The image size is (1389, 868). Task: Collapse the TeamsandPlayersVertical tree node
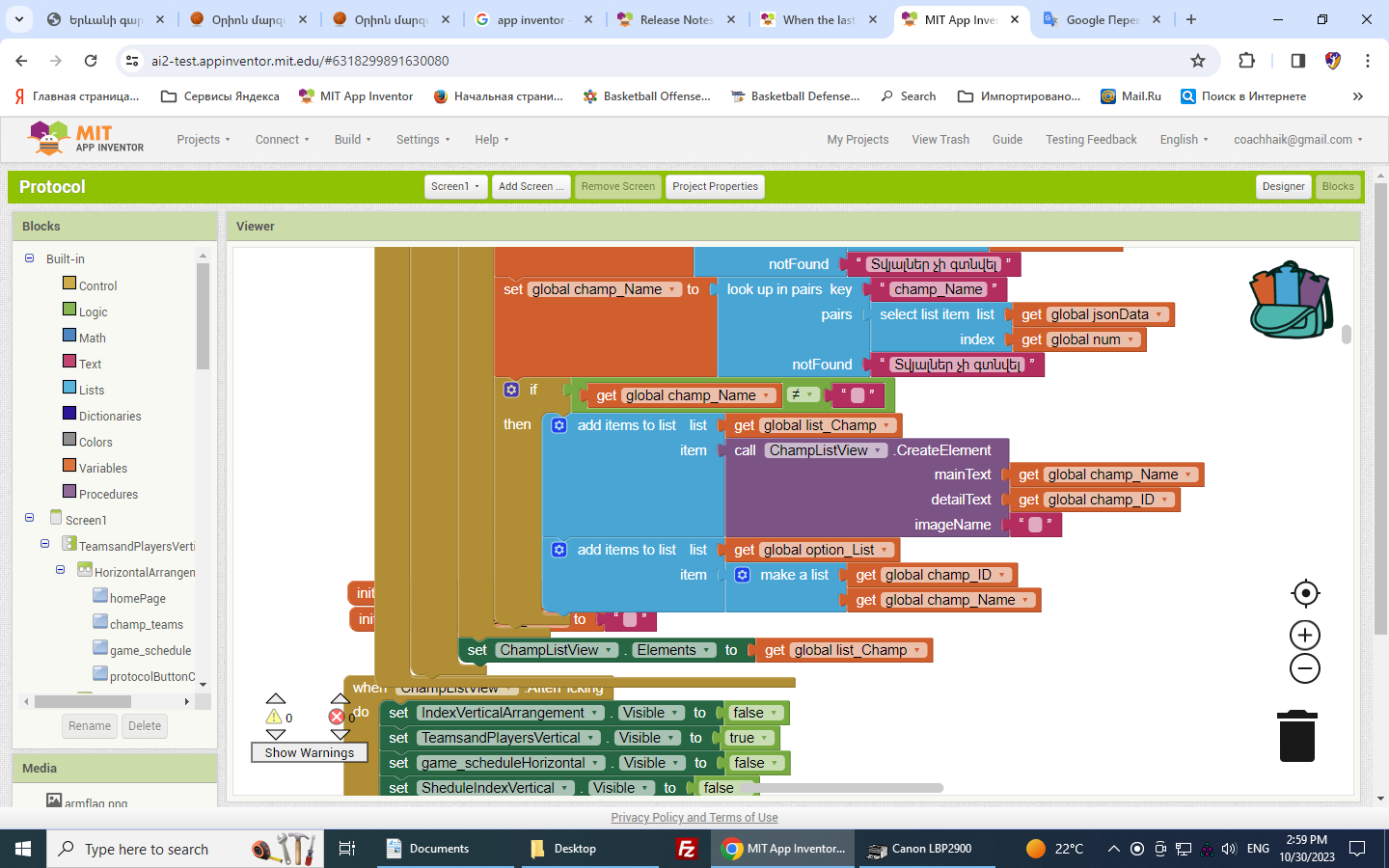(x=44, y=544)
